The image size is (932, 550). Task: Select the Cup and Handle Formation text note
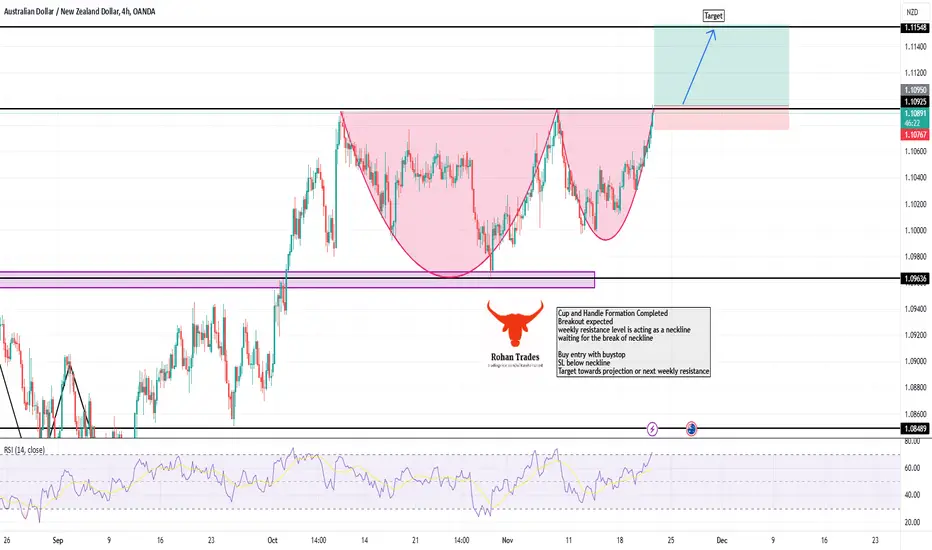[634, 342]
